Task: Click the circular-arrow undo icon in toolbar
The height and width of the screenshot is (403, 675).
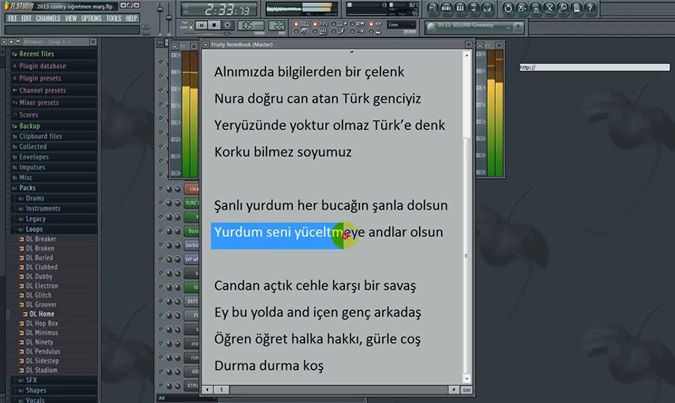Action: [508, 8]
